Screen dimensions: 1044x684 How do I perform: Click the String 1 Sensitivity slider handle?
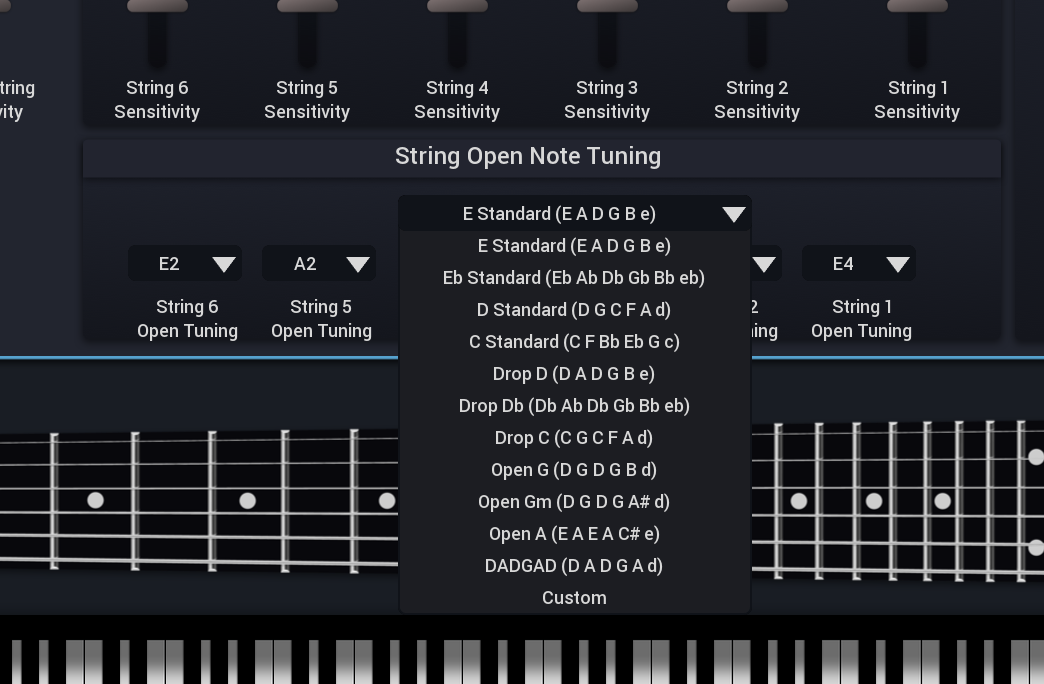click(x=917, y=6)
